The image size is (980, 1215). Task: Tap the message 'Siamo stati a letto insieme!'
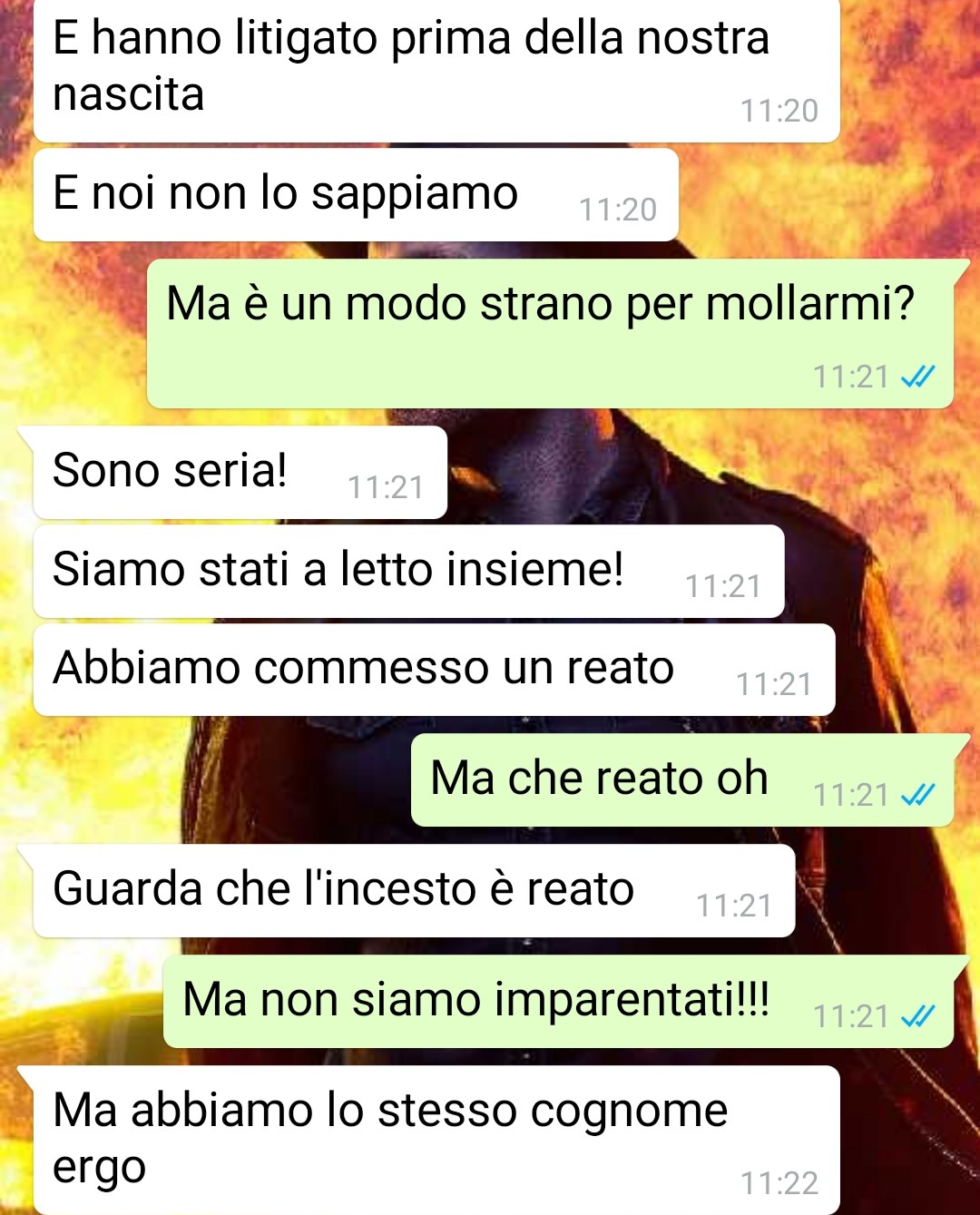coord(408,572)
